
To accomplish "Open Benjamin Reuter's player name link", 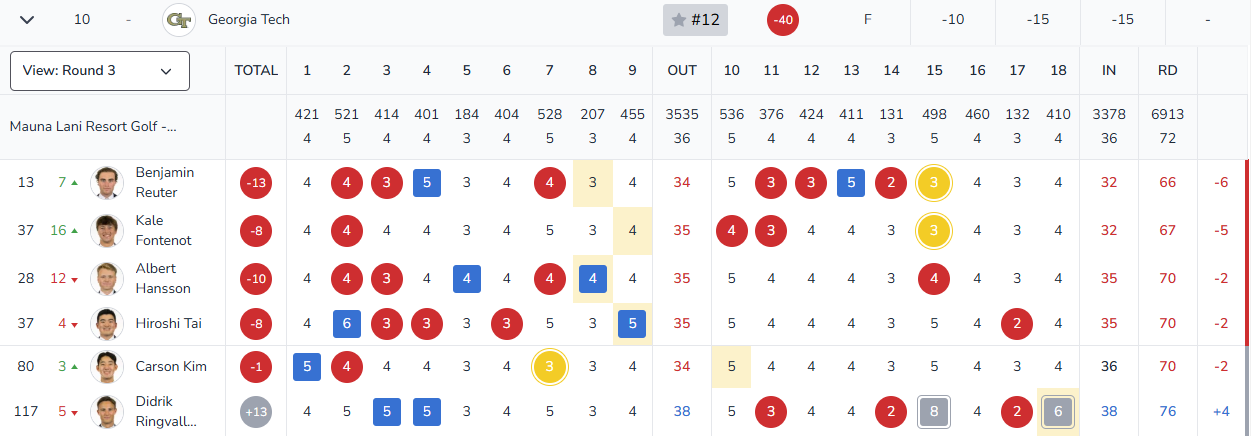I will coord(165,183).
